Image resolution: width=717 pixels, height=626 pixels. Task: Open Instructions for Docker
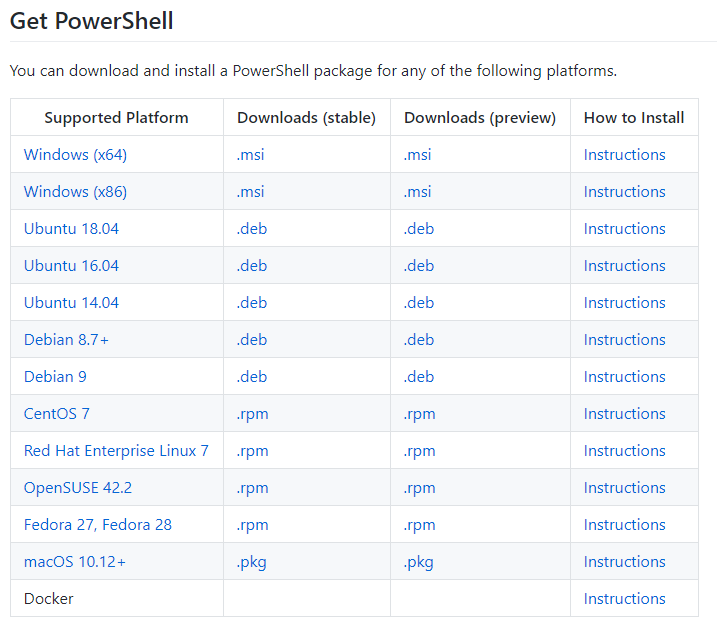point(625,599)
